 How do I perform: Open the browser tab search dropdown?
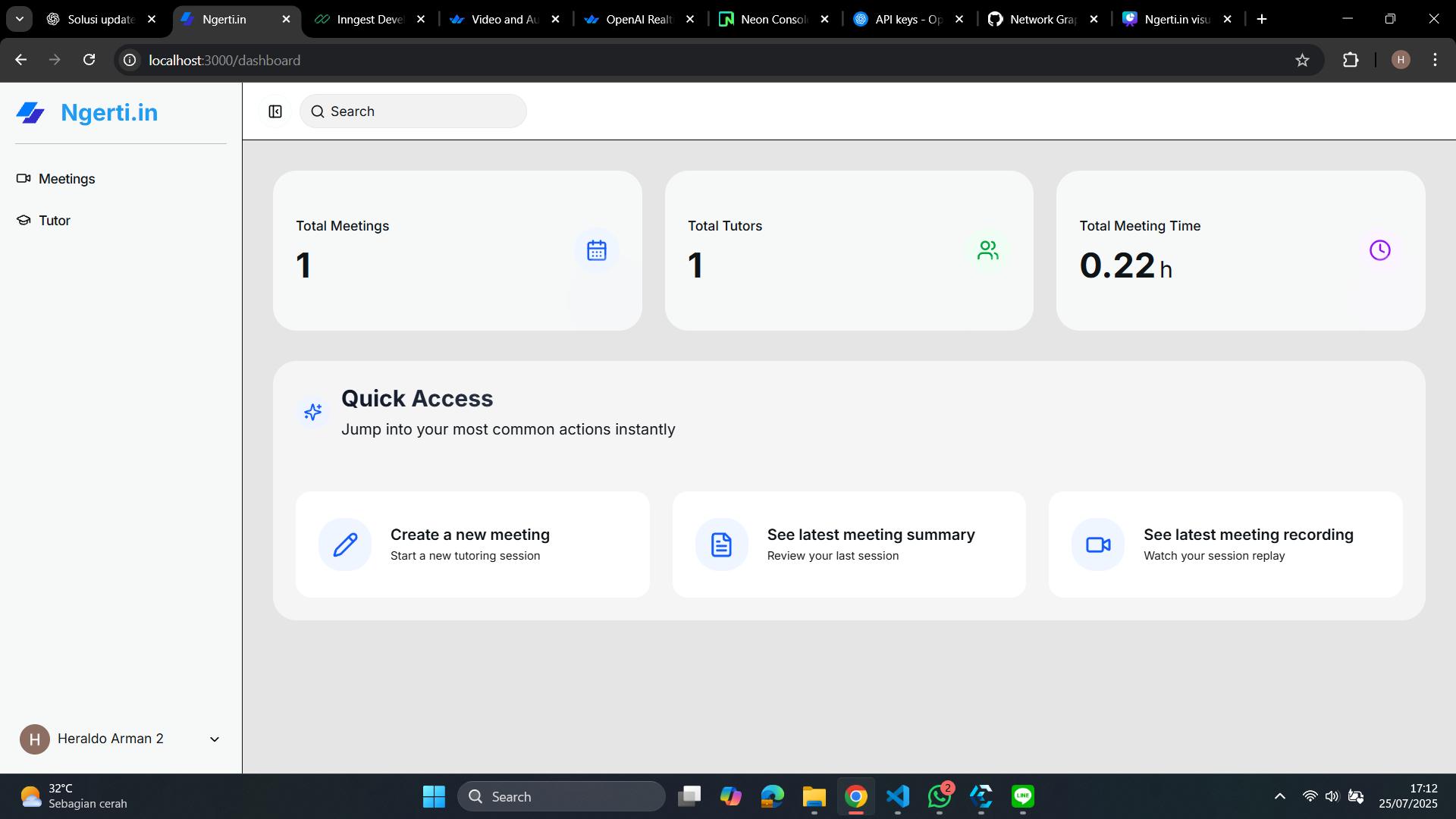pyautogui.click(x=20, y=19)
